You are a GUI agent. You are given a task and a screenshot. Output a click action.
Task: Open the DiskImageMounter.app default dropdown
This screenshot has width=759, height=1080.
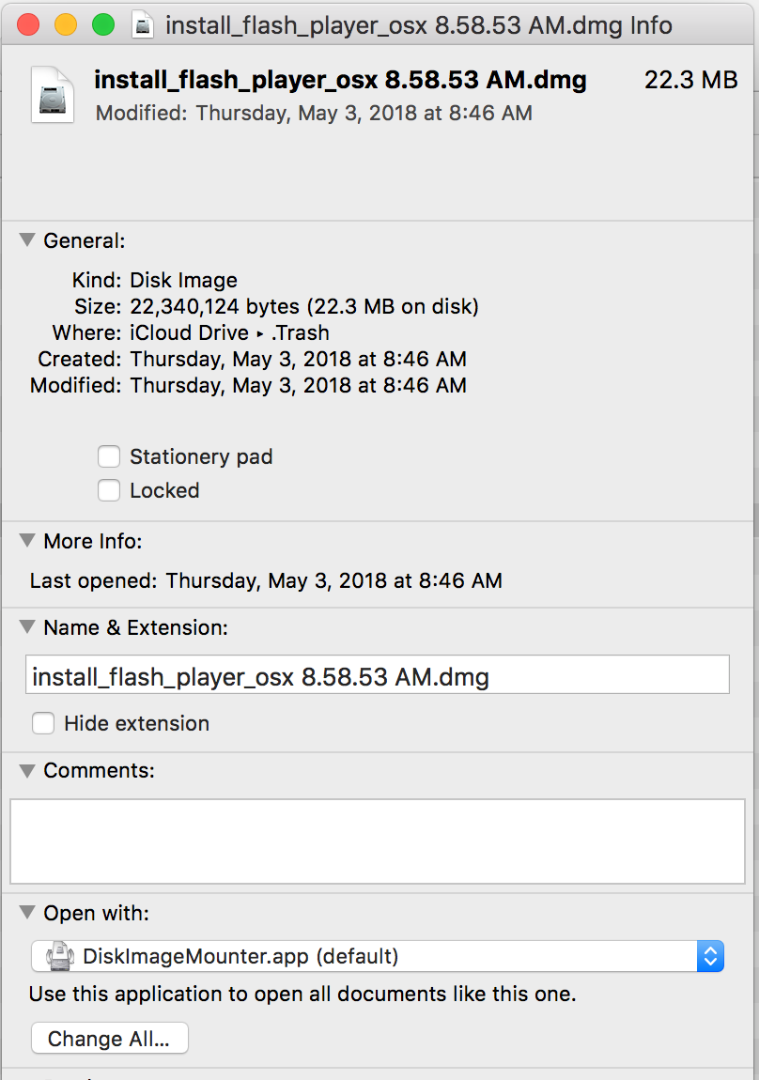point(377,956)
